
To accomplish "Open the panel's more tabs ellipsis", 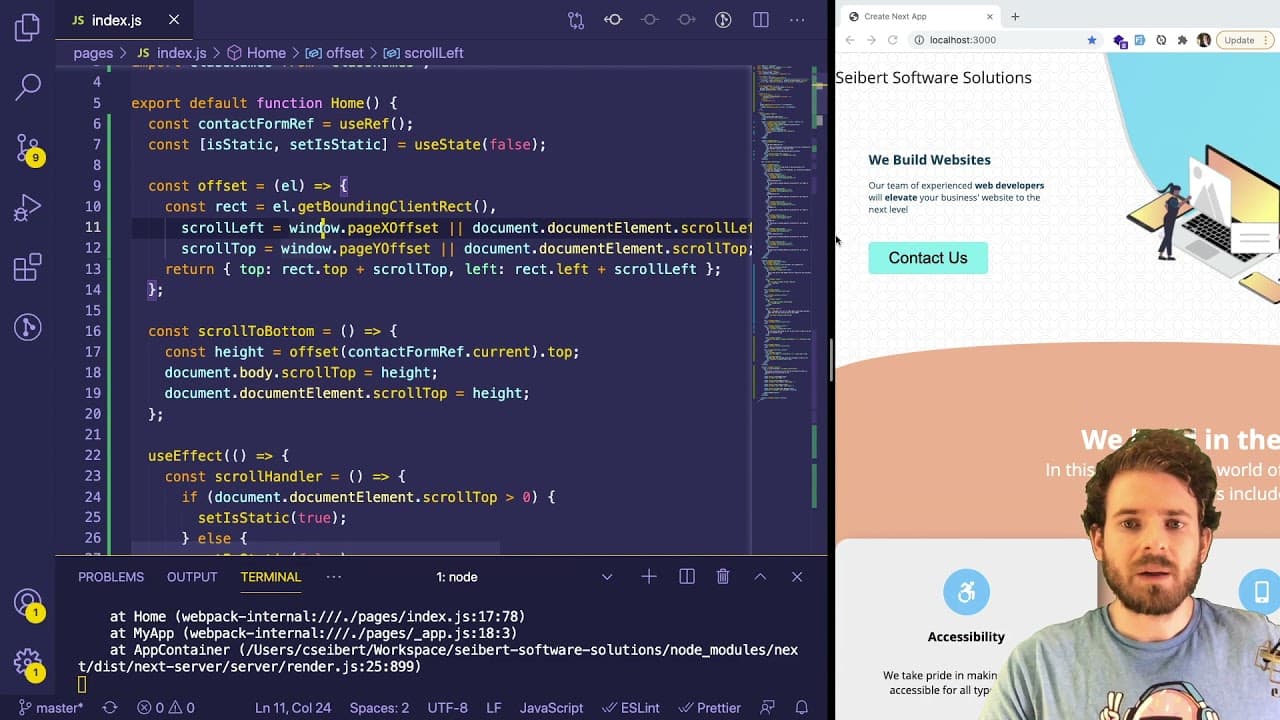I will point(334,577).
